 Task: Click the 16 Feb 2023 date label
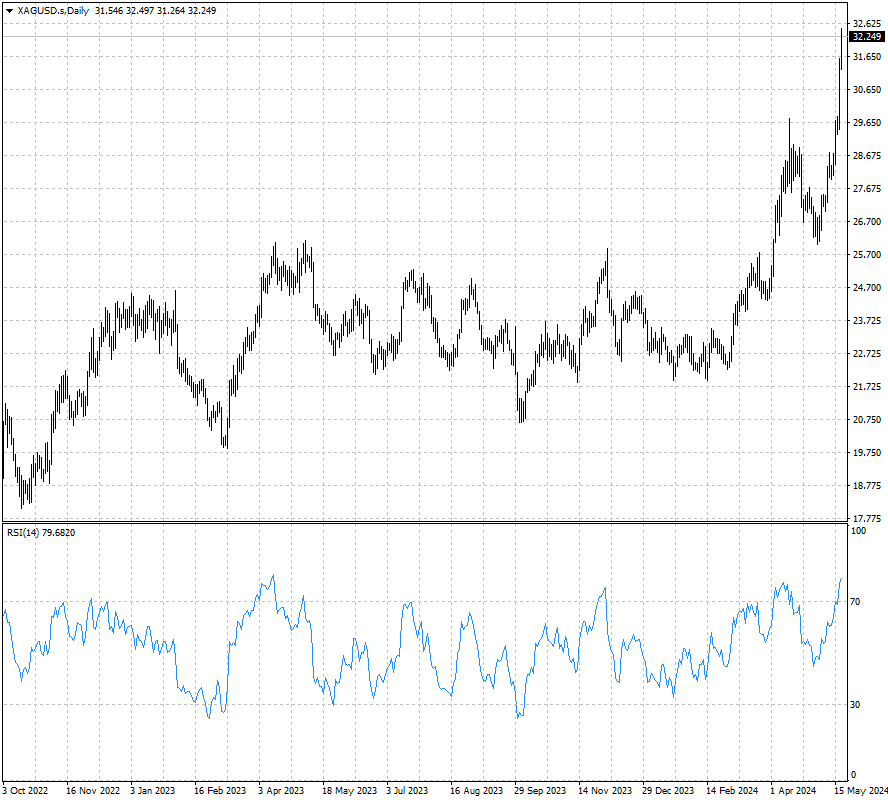pos(220,790)
